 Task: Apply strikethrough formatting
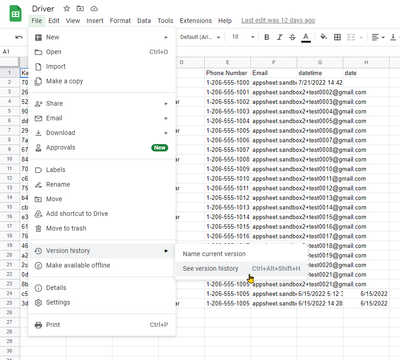[292, 37]
